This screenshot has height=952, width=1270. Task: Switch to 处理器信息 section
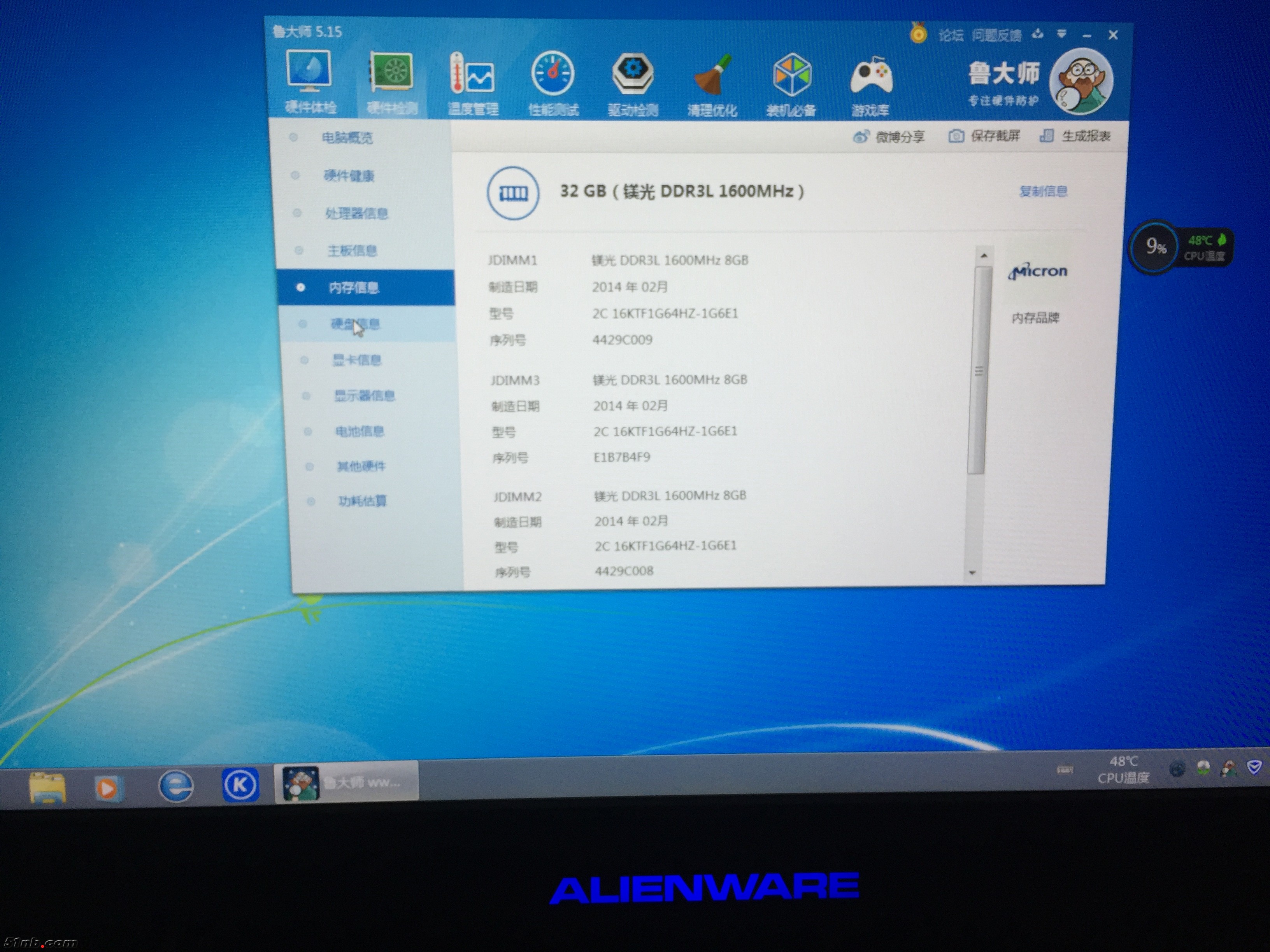(356, 213)
